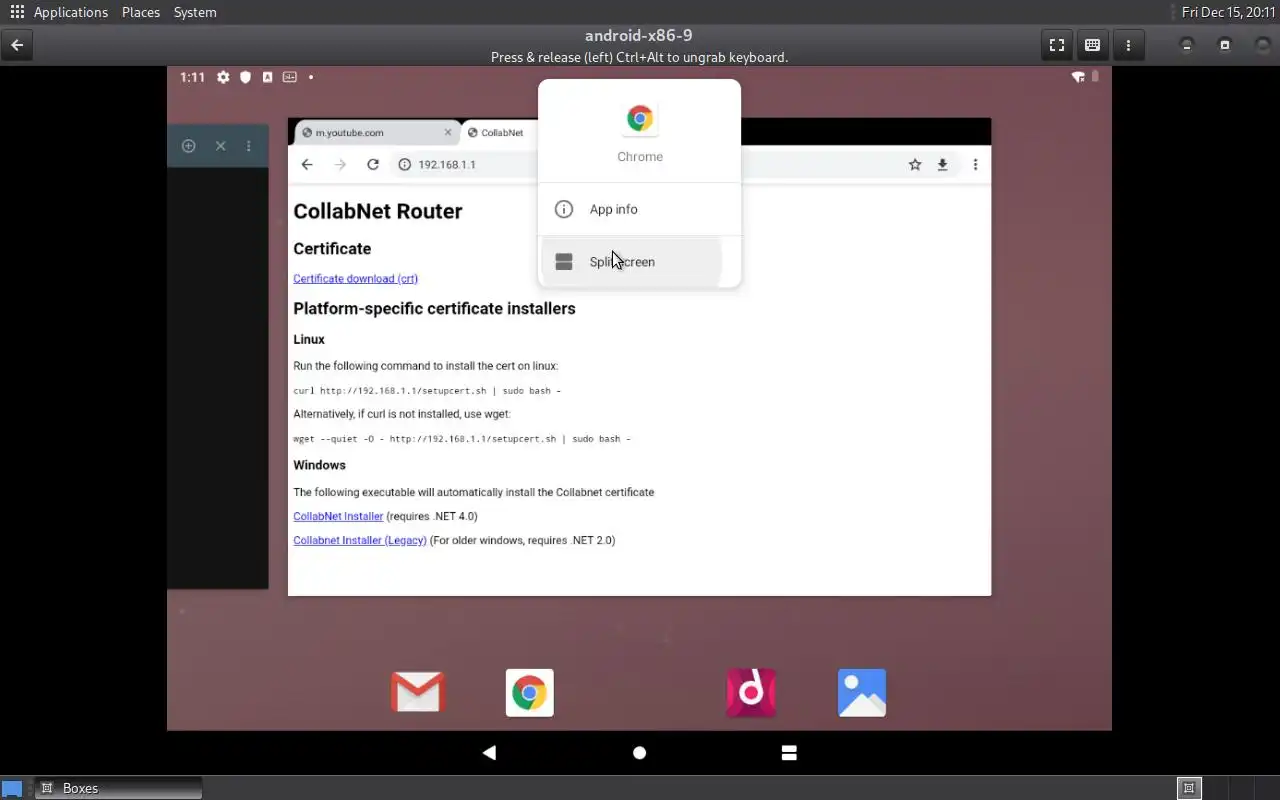
Task: Open Gmail from the Android dock
Action: [x=418, y=692]
